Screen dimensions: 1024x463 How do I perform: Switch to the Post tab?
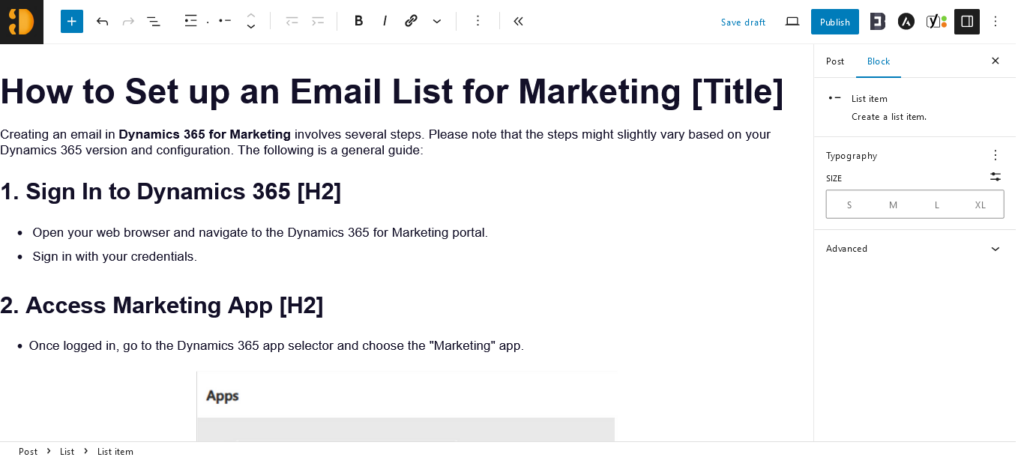click(x=835, y=61)
